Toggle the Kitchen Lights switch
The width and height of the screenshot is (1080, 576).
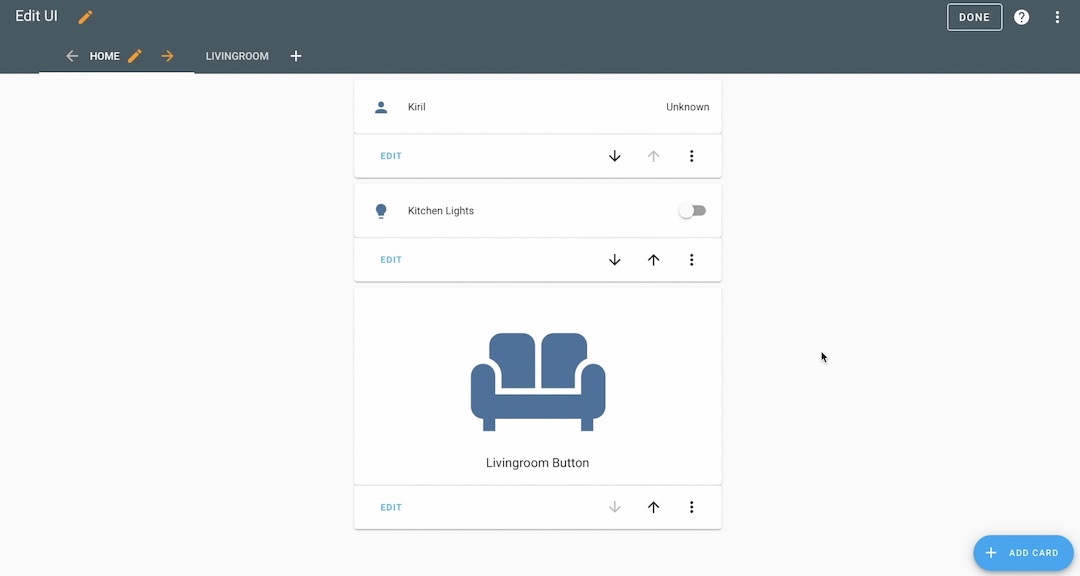click(692, 211)
